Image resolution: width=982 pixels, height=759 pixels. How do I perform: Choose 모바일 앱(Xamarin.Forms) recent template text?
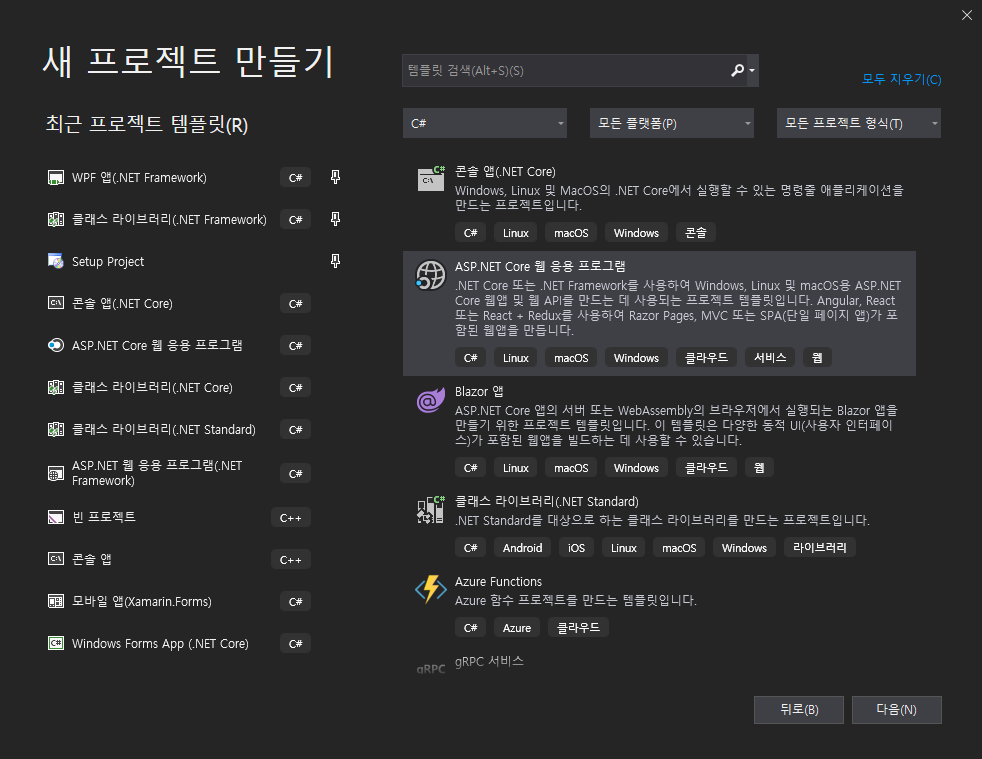tap(142, 602)
